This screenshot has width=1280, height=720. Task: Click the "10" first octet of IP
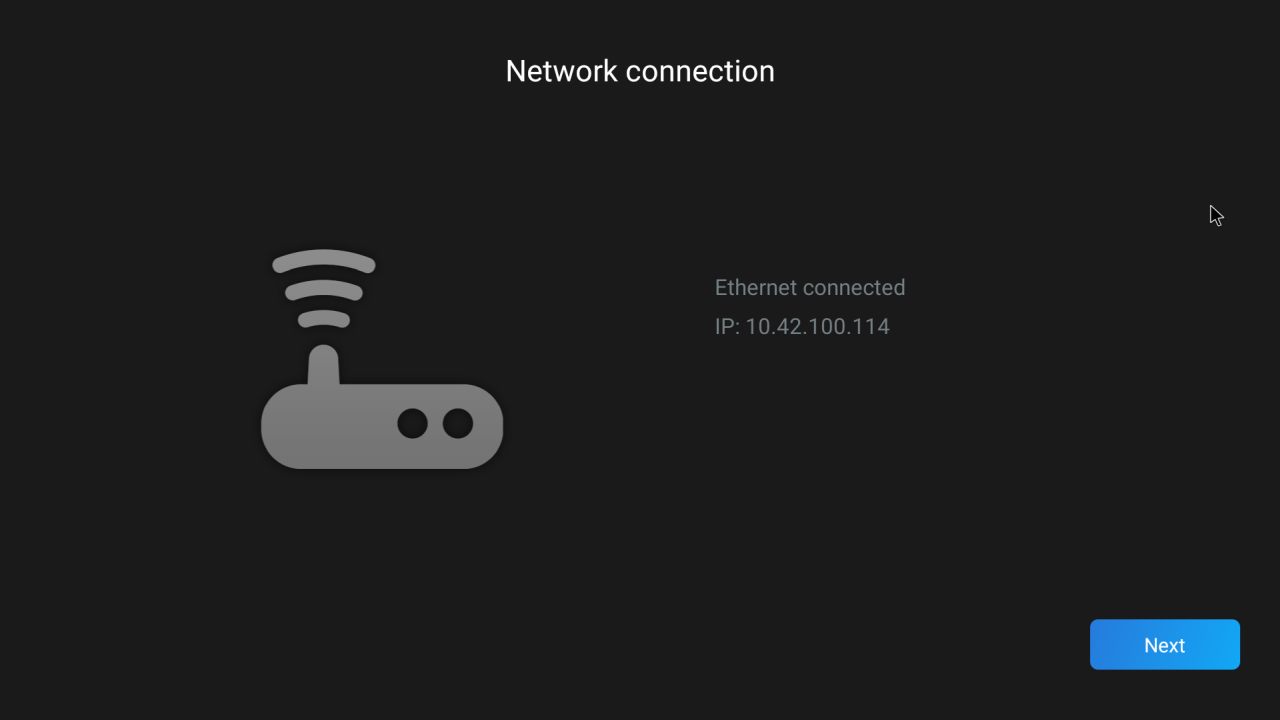pyautogui.click(x=757, y=326)
